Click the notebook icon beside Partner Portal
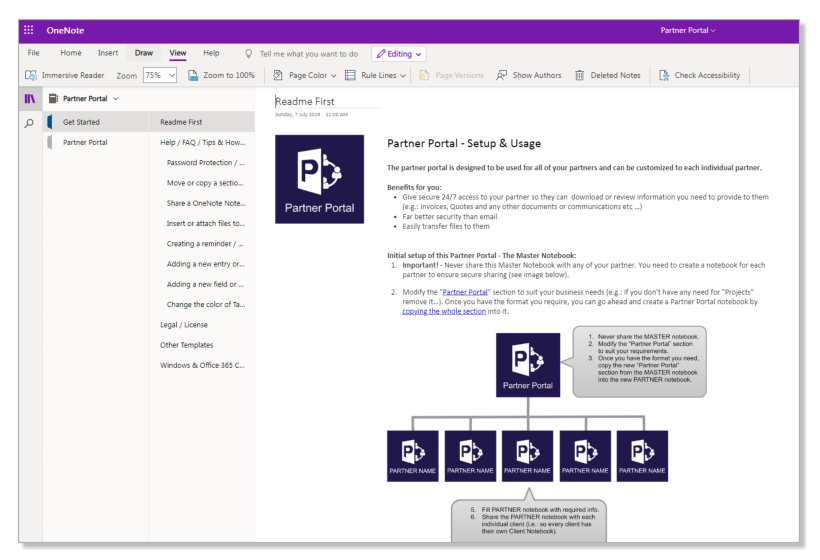The height and width of the screenshot is (560, 820). [x=53, y=98]
